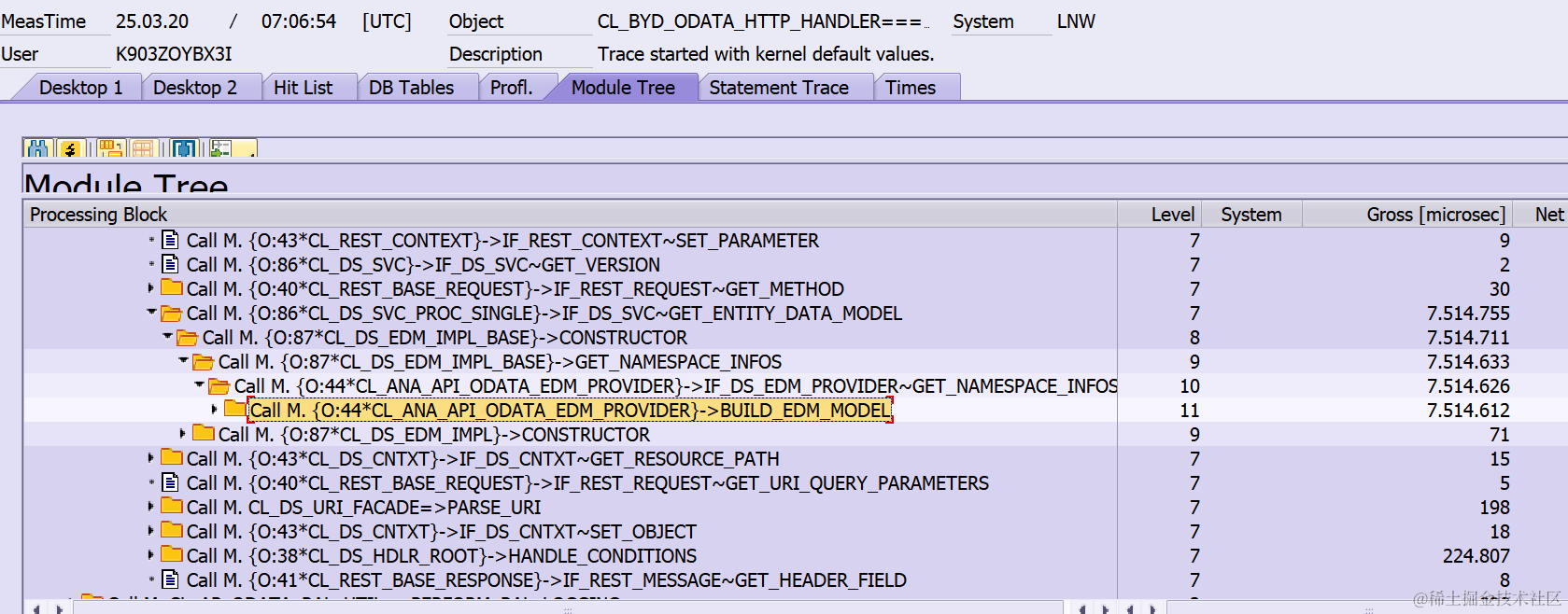This screenshot has width=1568, height=614.
Task: Open the Statement Trace tab
Action: 779,88
